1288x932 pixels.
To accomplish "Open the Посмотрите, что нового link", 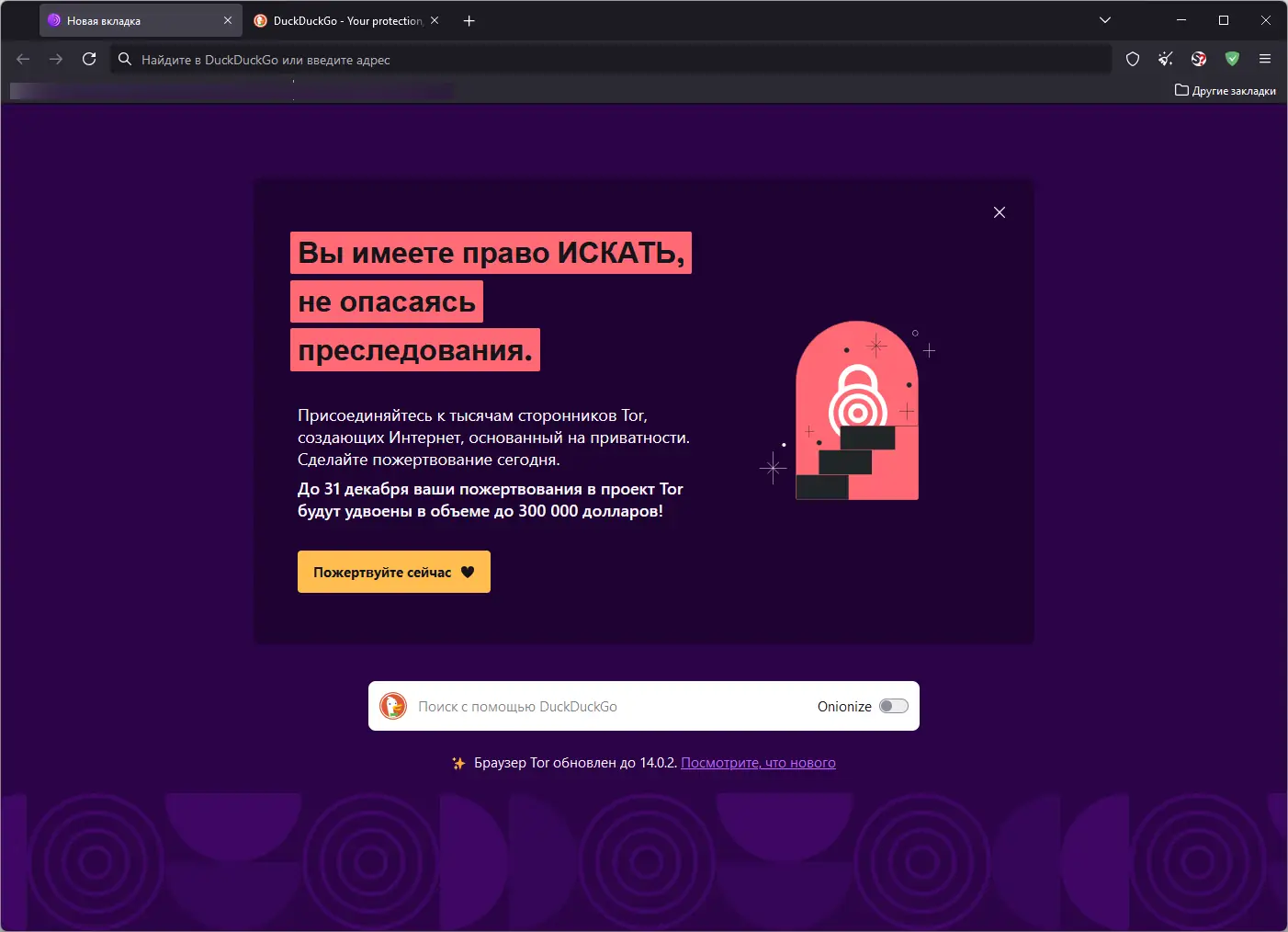I will (758, 763).
